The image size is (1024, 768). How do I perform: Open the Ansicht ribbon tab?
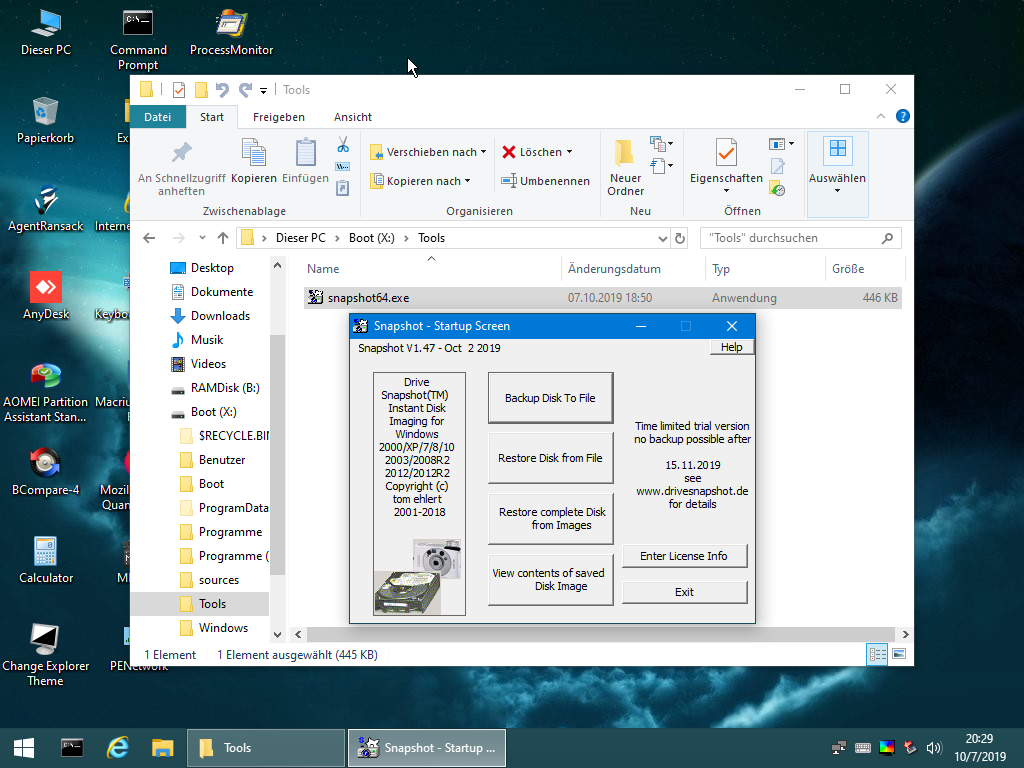[352, 117]
